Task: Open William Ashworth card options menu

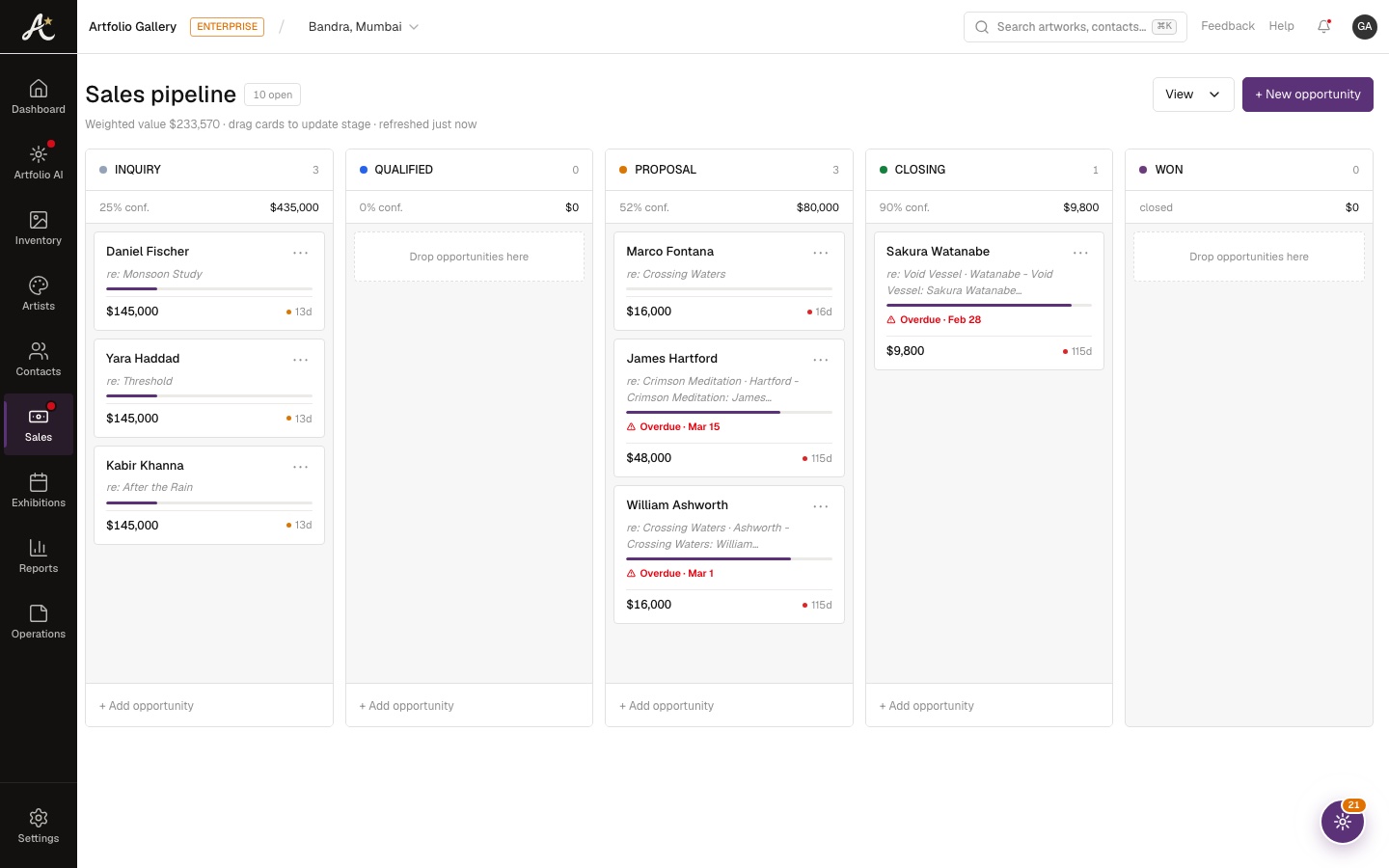Action: 821,506
